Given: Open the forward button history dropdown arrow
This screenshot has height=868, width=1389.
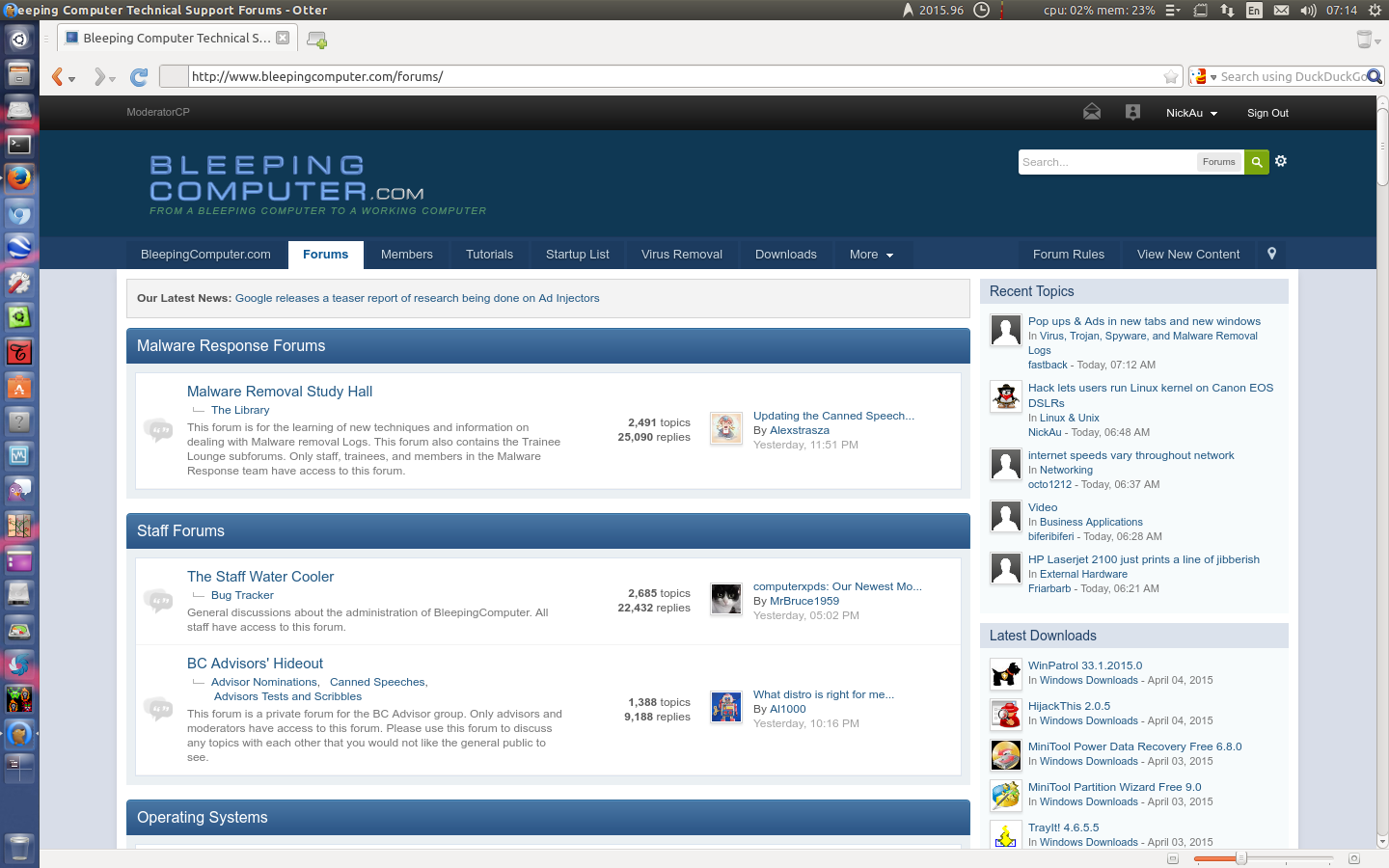Looking at the screenshot, I should point(112,79).
